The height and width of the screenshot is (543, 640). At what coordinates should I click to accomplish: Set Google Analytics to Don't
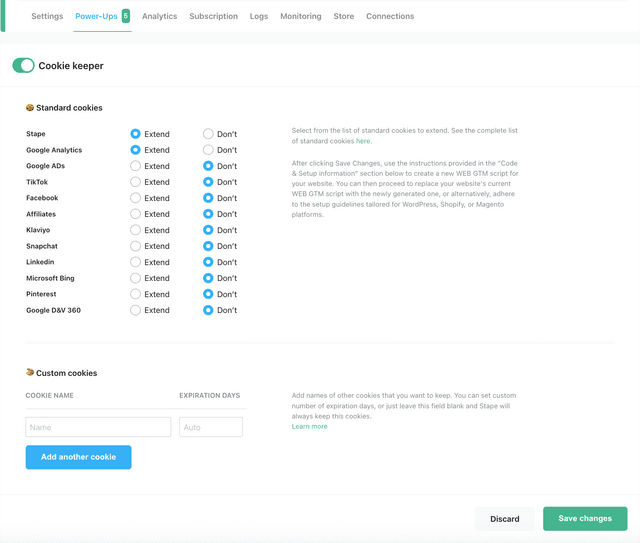208,150
